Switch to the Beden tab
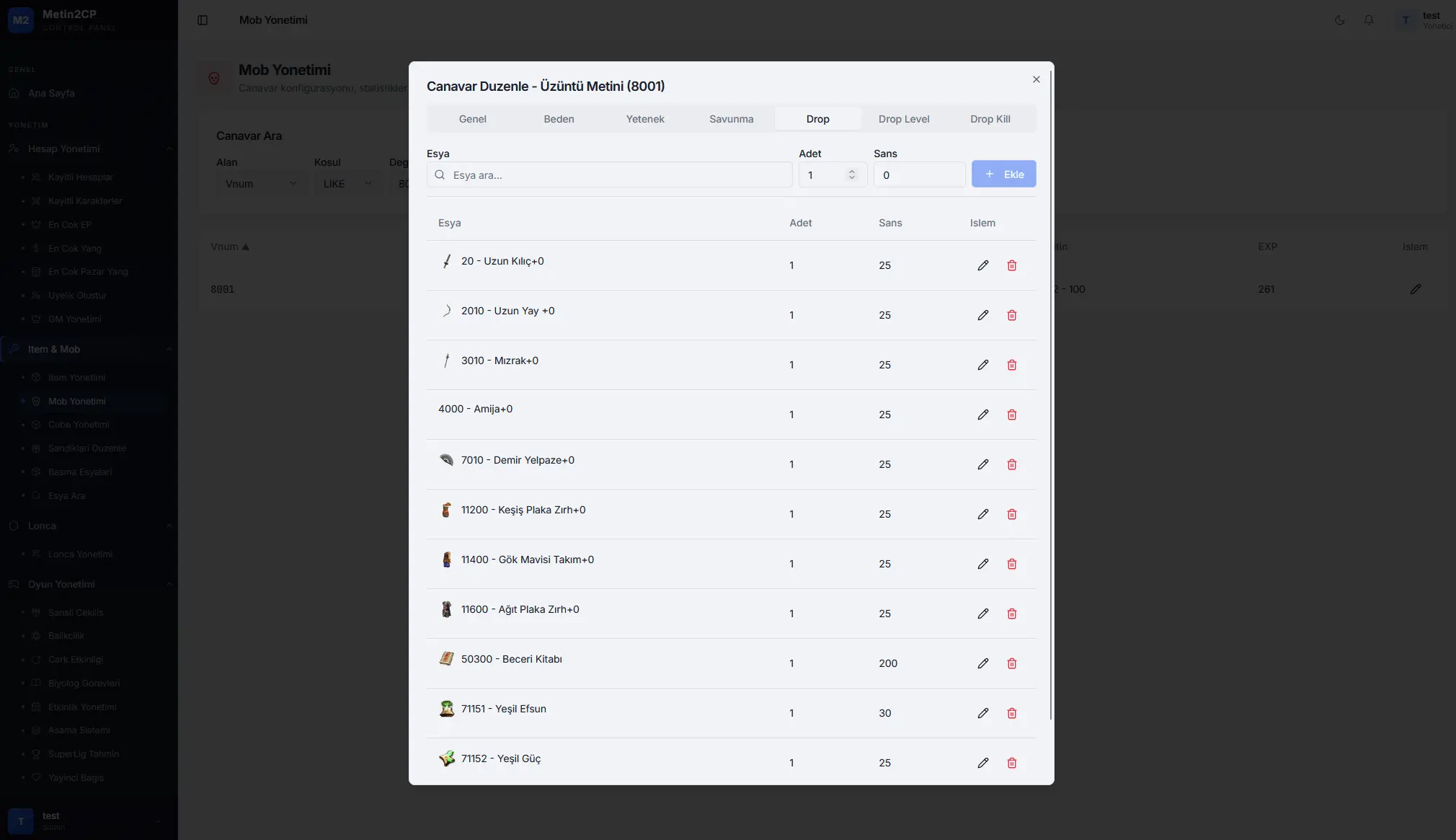The image size is (1456, 840). [559, 119]
